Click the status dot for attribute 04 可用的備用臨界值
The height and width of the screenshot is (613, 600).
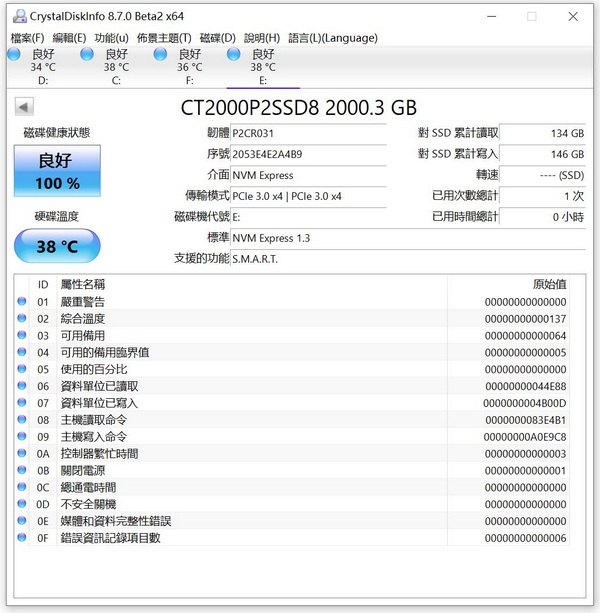[22, 352]
